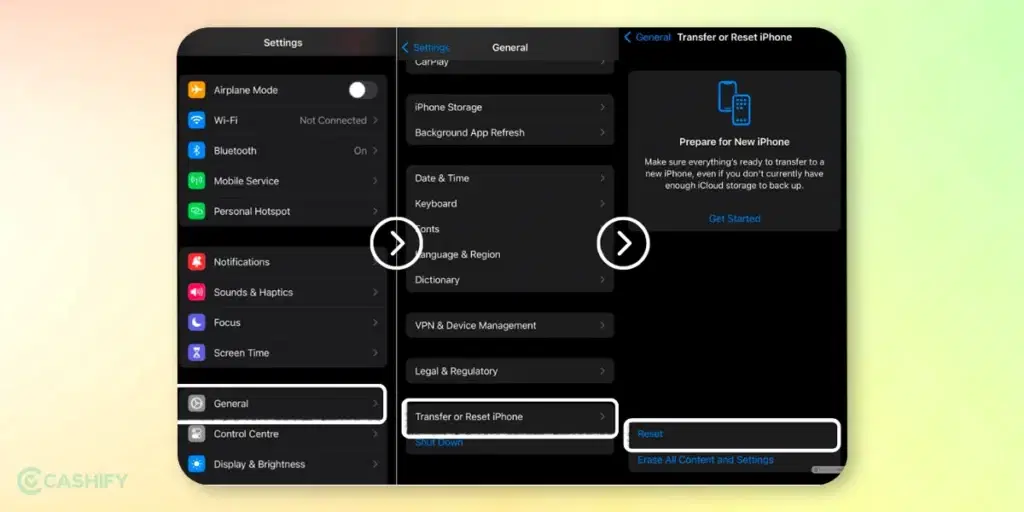Screen dimensions: 1024x512
Task: Tap the Focus moon icon
Action: pos(197,323)
